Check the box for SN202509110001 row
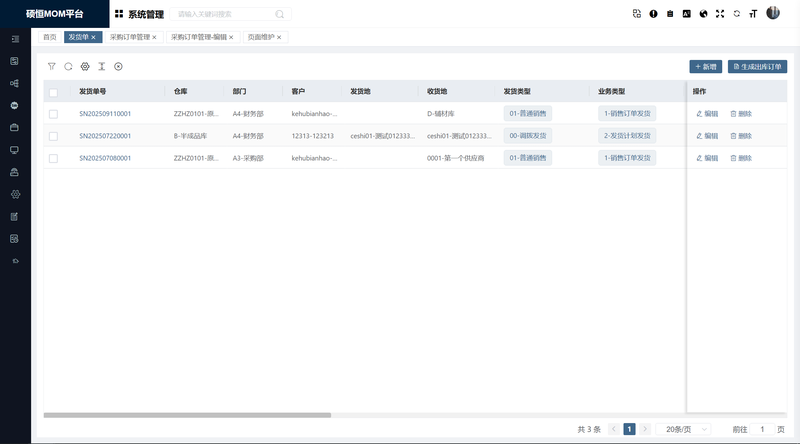800x444 pixels. 53,114
